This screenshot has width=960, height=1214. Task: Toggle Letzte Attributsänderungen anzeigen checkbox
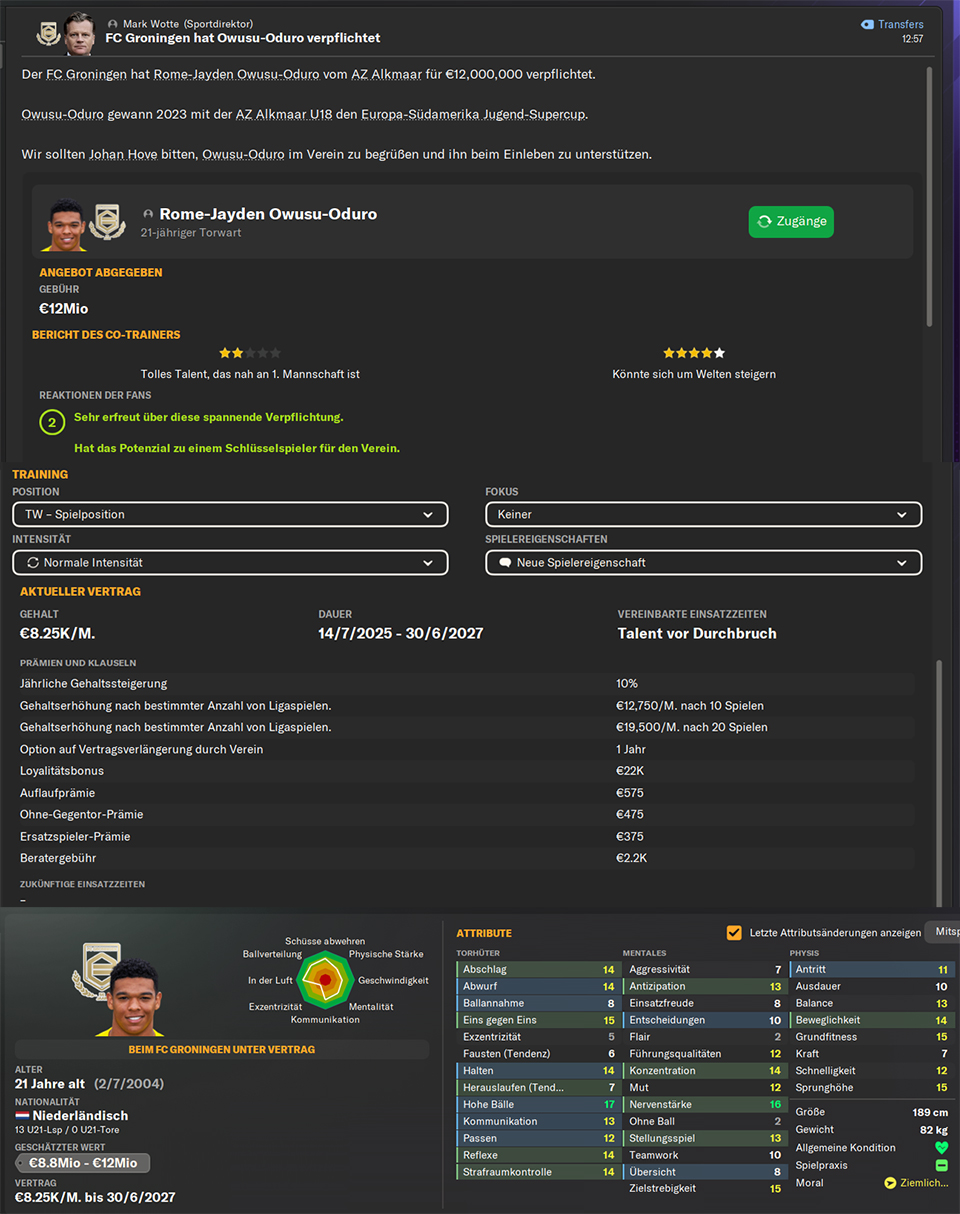(x=735, y=932)
